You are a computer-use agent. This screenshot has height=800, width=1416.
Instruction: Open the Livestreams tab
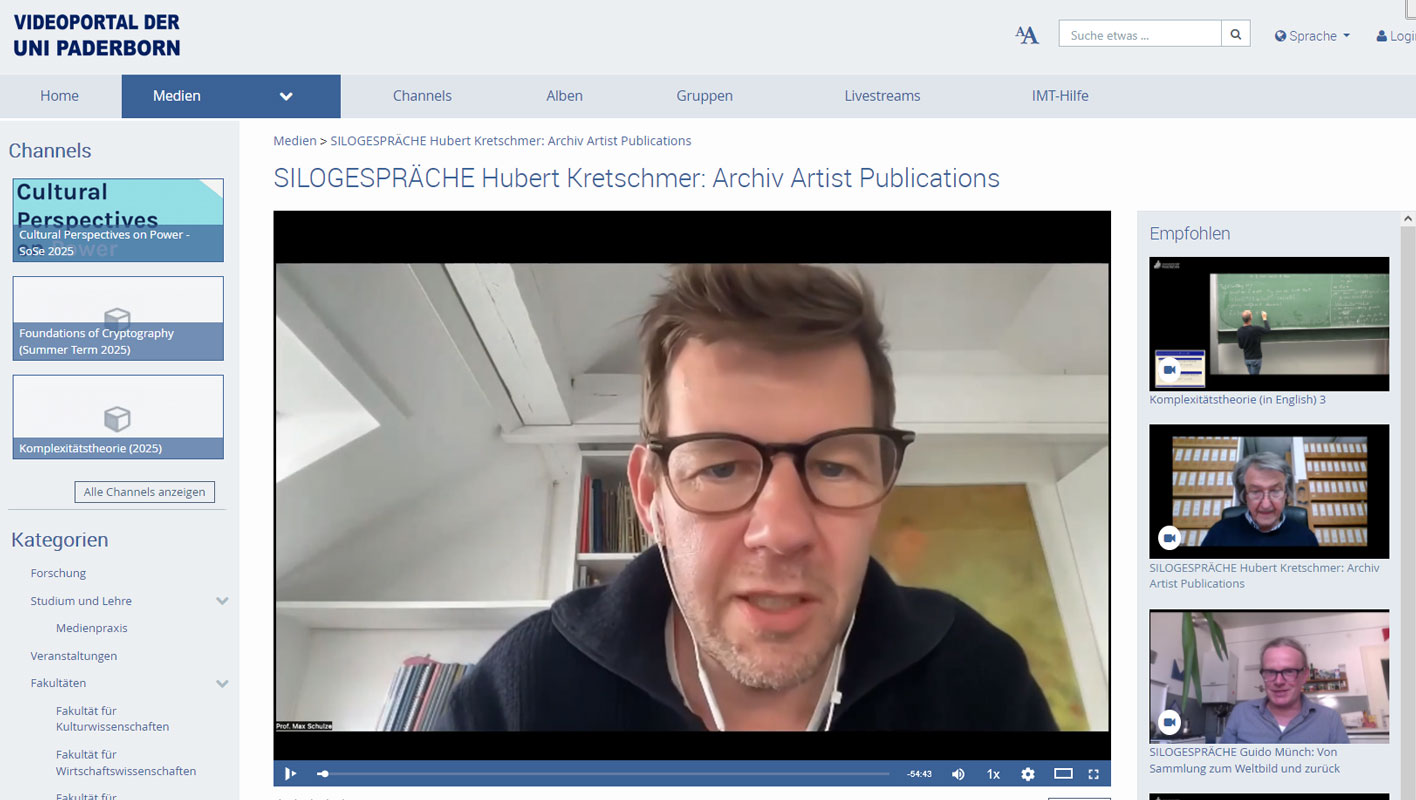click(x=882, y=96)
